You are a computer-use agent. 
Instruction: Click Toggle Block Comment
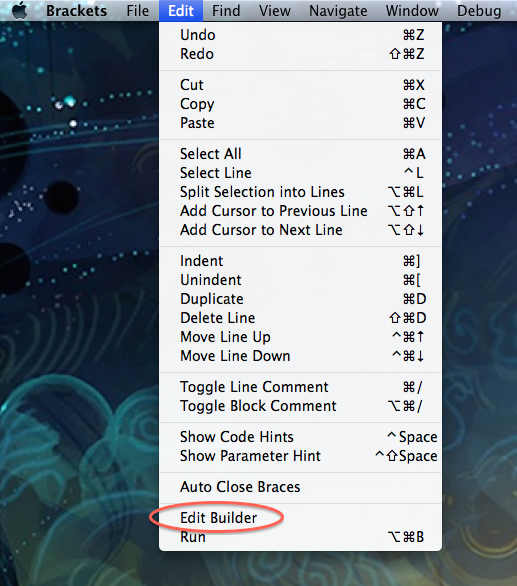tap(300, 406)
